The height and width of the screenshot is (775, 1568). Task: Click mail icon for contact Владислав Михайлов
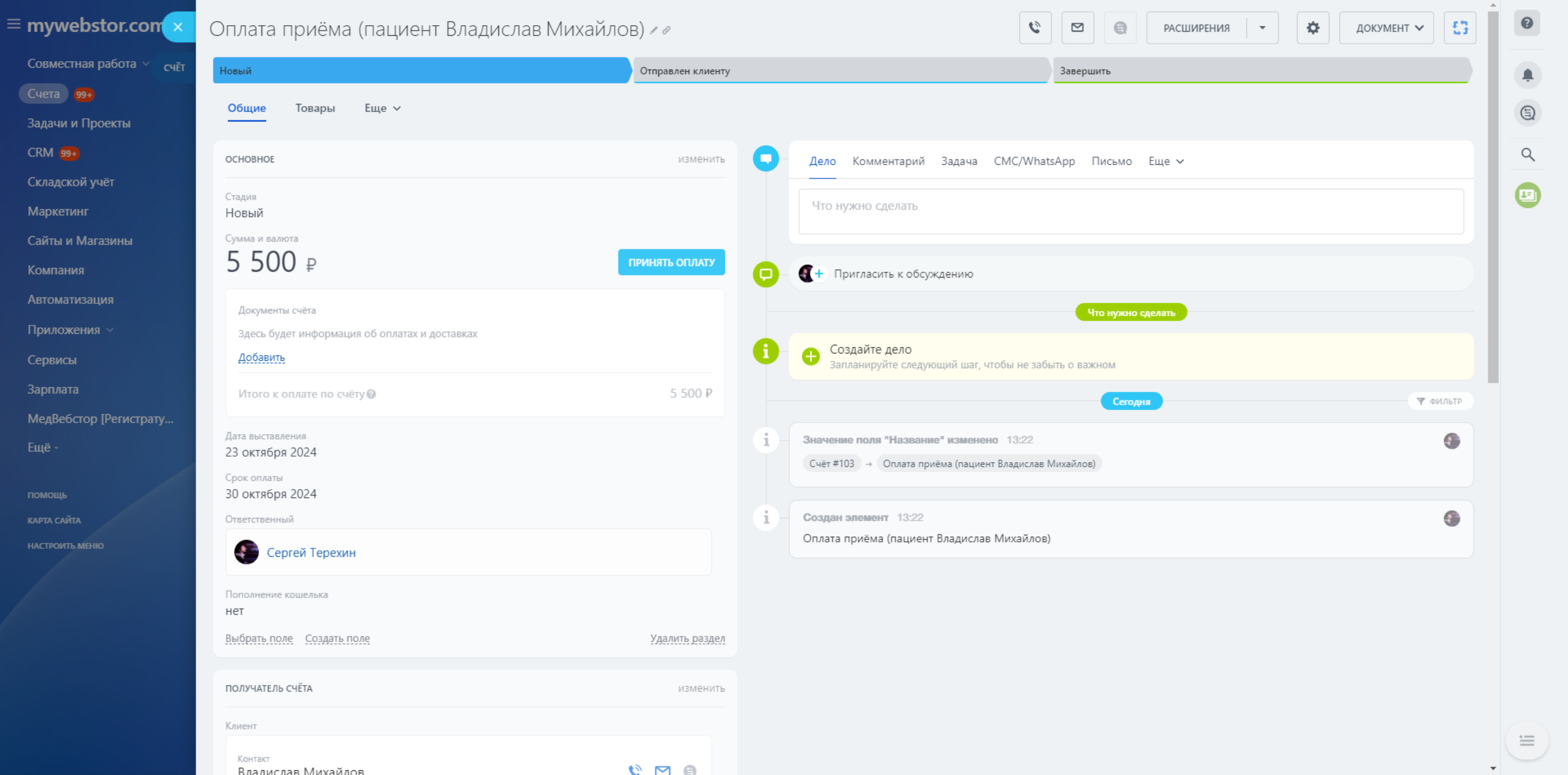tap(662, 770)
